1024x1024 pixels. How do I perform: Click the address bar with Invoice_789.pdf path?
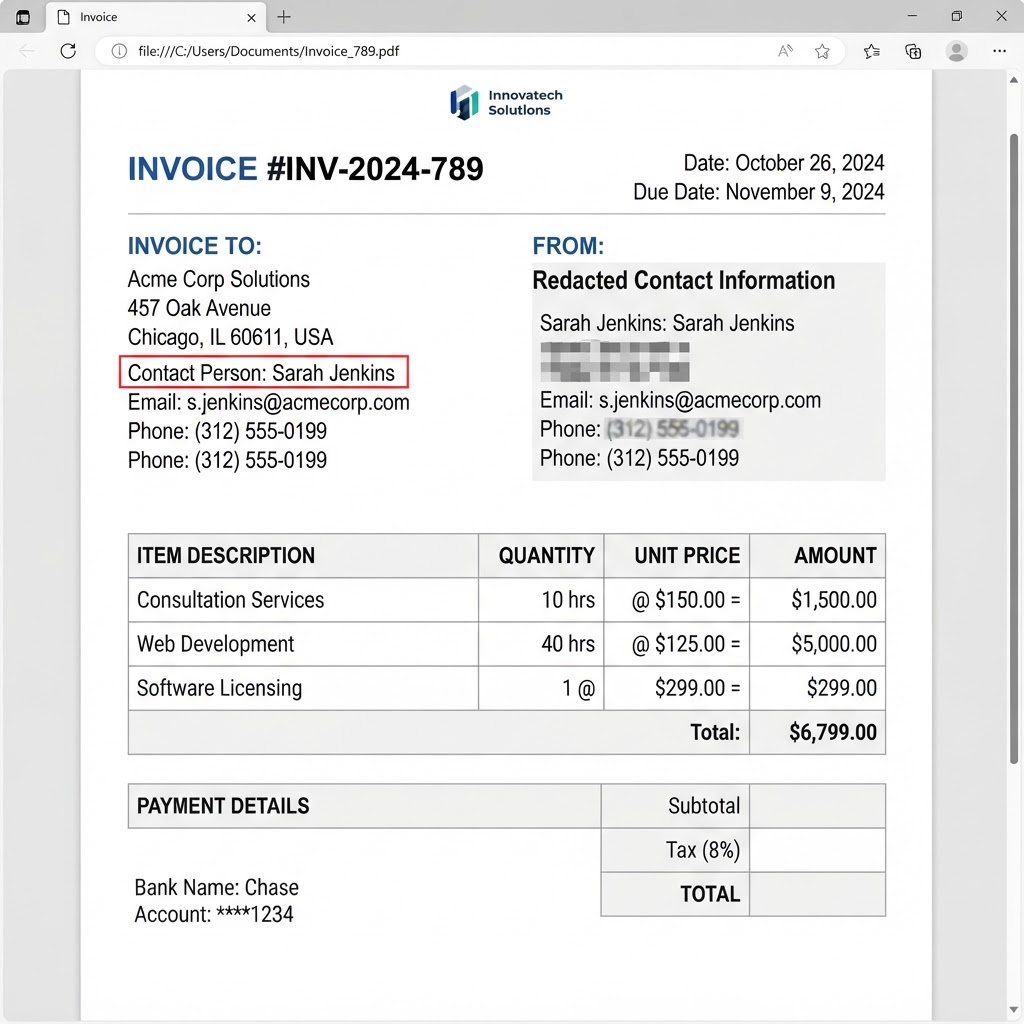click(x=444, y=51)
